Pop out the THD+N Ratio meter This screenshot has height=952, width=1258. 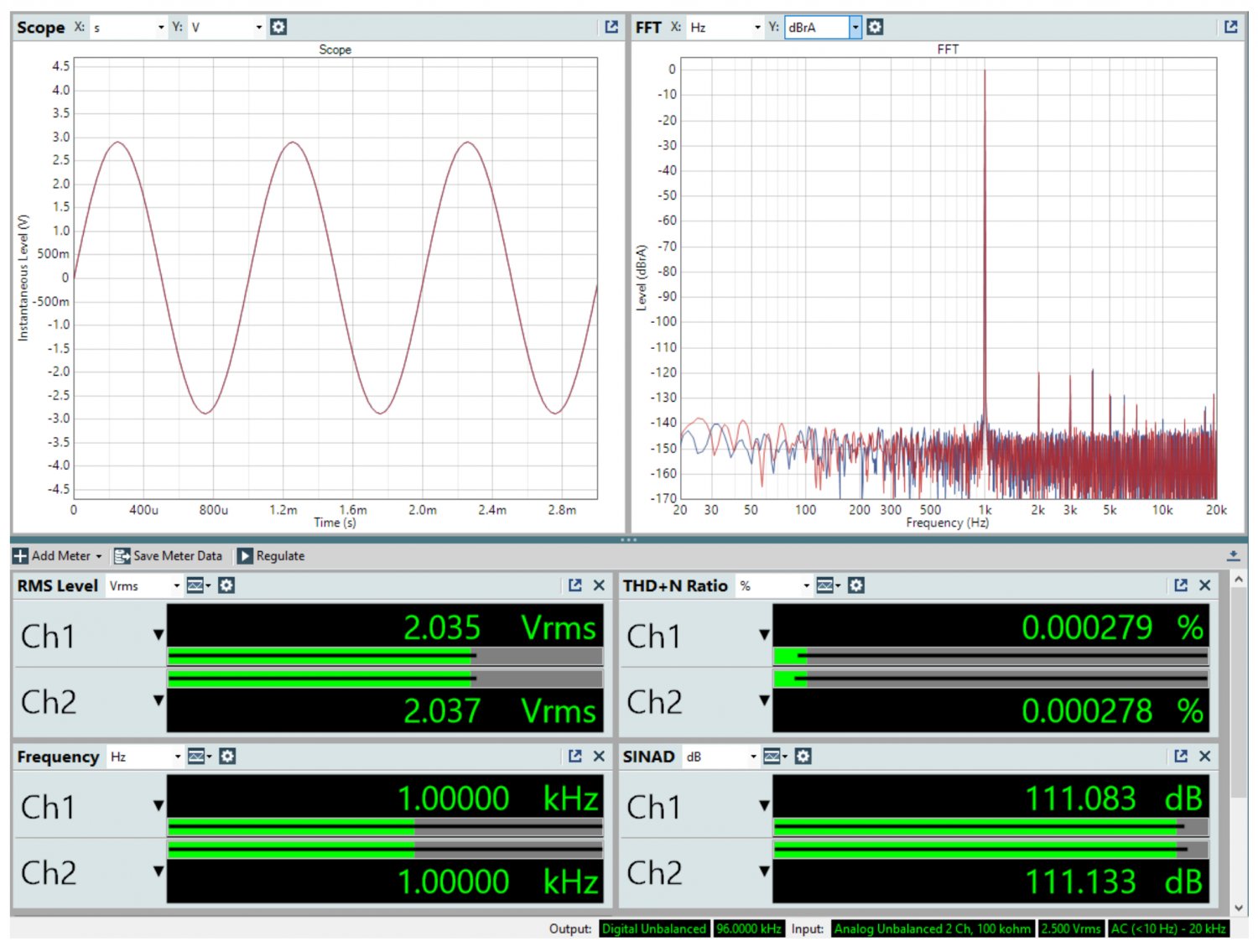1181,585
